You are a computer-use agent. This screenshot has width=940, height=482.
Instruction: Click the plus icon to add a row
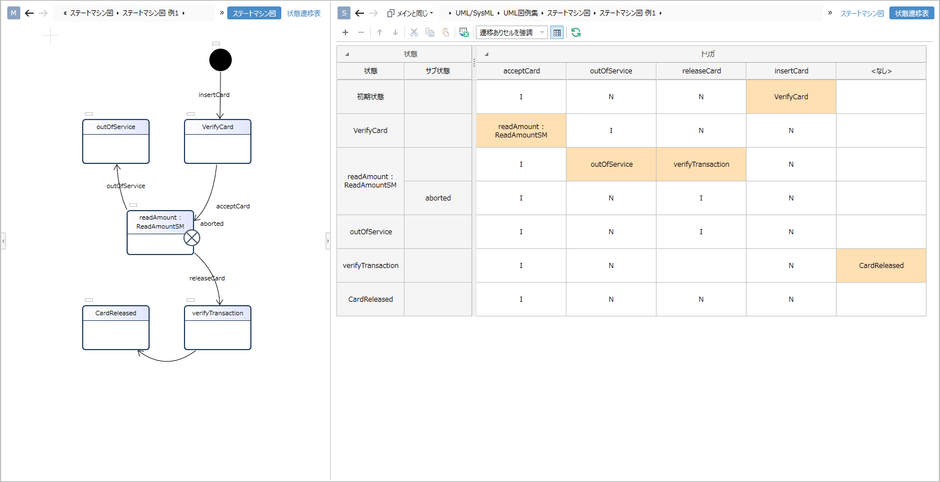click(345, 32)
